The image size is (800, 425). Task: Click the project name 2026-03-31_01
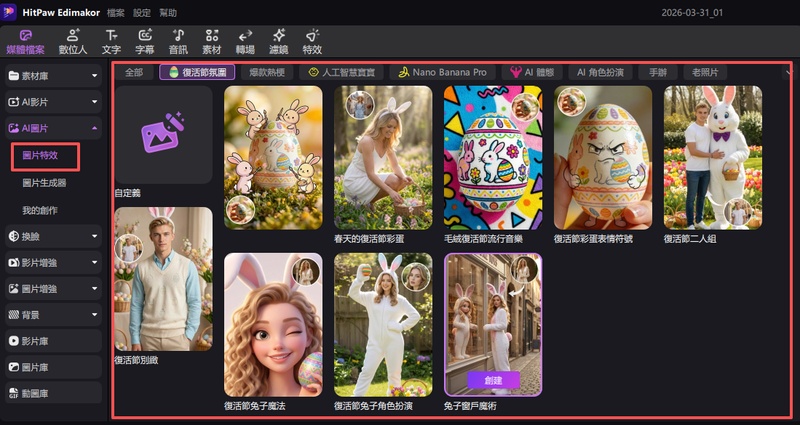(692, 13)
